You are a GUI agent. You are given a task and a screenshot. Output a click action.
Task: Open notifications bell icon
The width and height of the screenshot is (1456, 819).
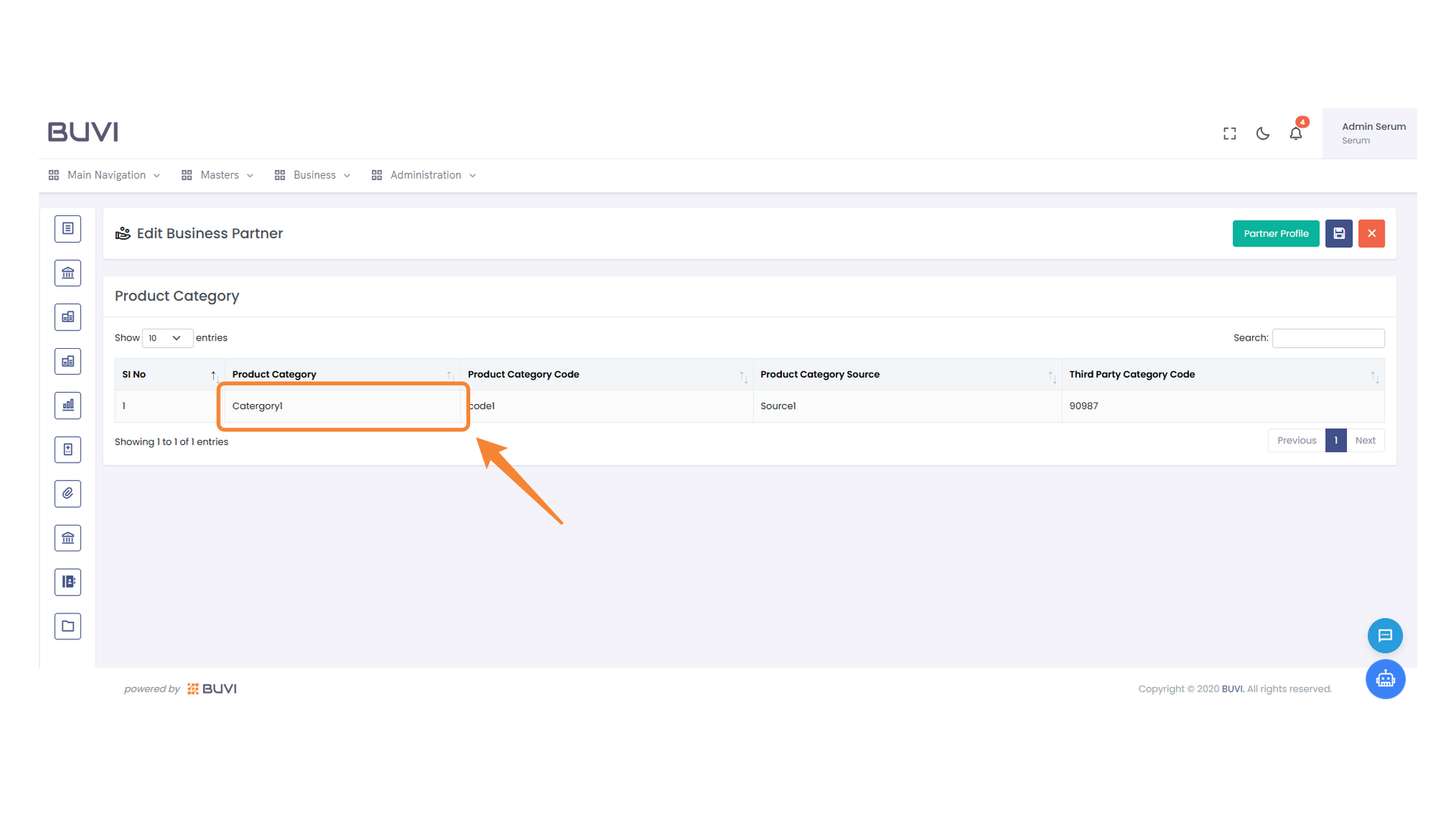(x=1295, y=133)
